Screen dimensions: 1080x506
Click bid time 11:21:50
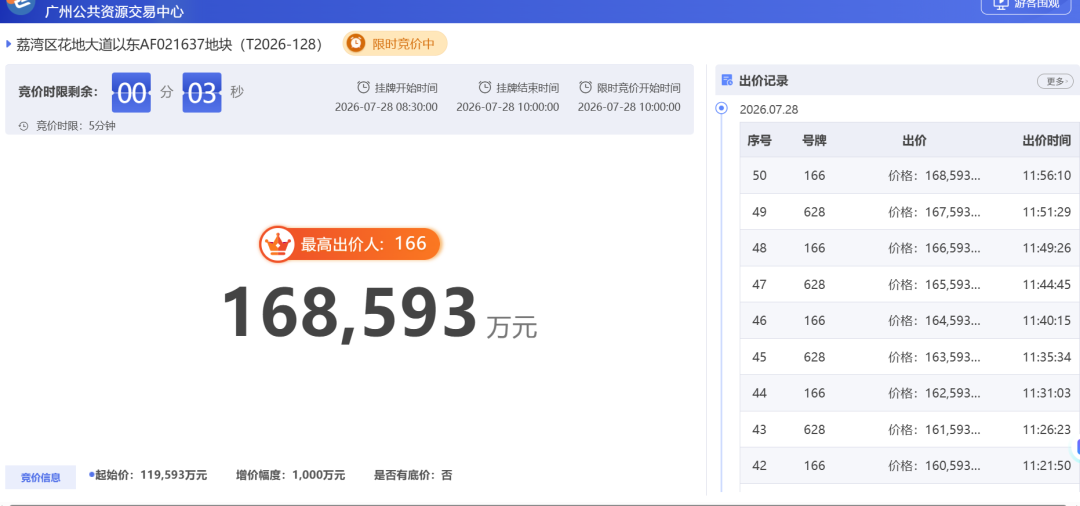coord(1046,466)
